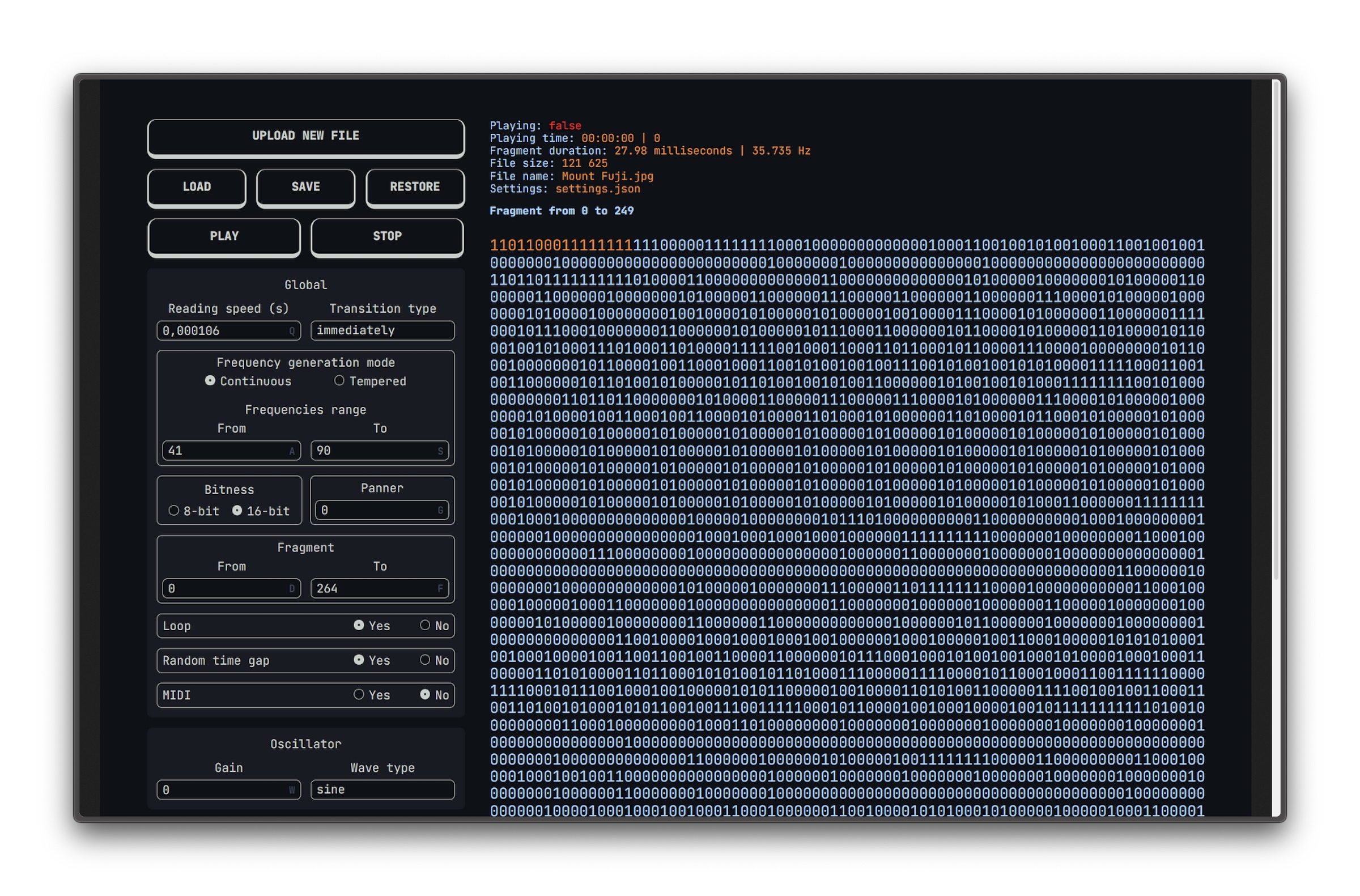The width and height of the screenshot is (1360, 896).
Task: Disable Loop by selecting No
Action: click(x=425, y=626)
